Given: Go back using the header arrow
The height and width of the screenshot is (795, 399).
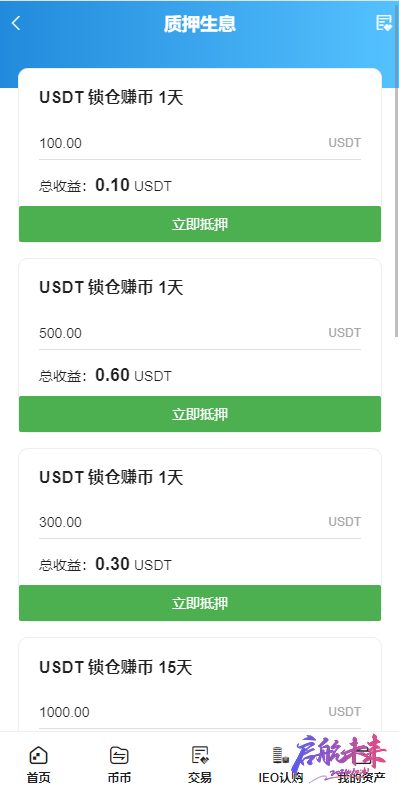Looking at the screenshot, I should point(16,23).
